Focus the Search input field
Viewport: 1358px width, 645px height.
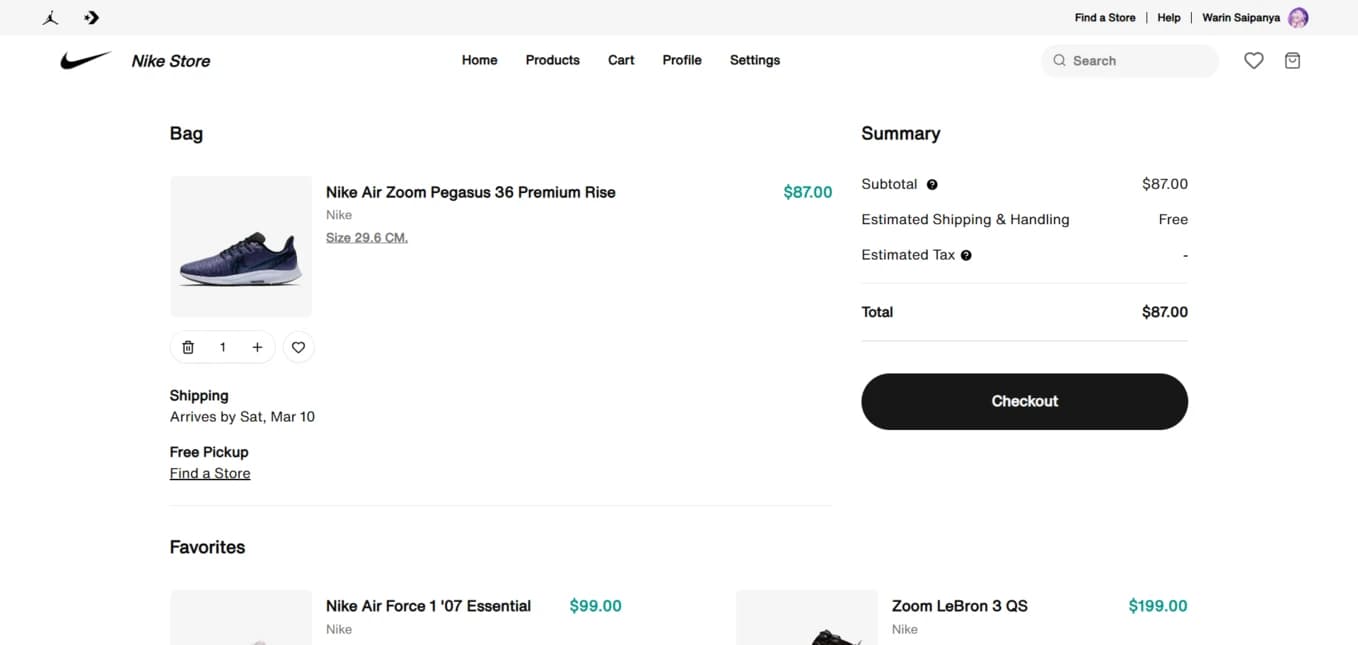(1130, 61)
